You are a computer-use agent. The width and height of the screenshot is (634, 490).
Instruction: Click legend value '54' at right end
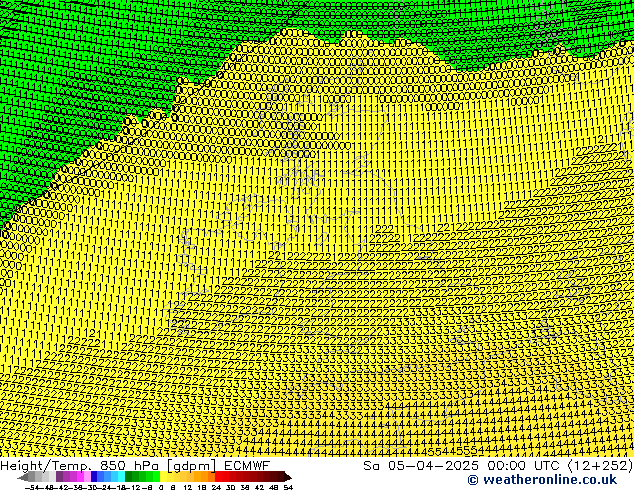(288, 487)
